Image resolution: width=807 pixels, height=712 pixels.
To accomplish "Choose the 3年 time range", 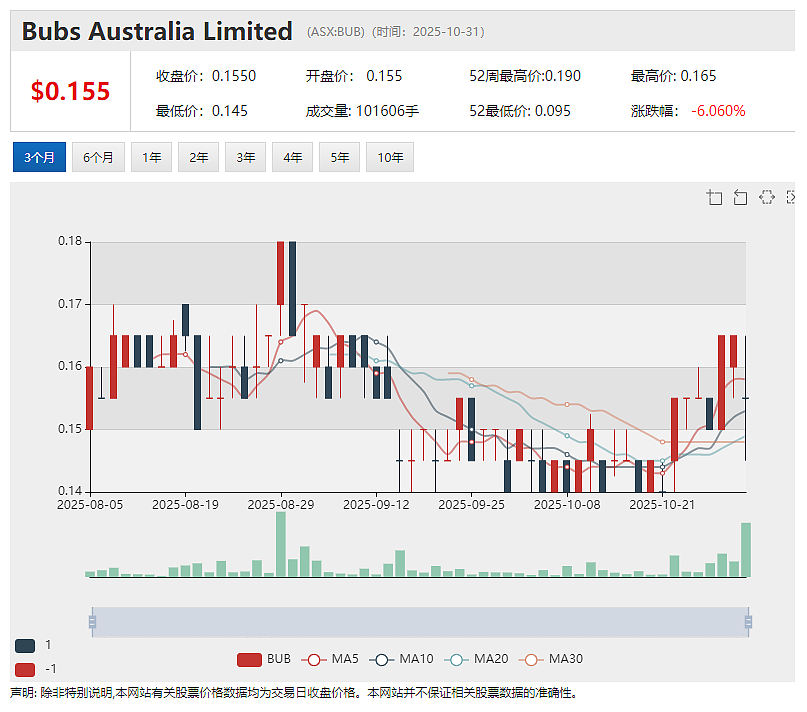I will tap(245, 157).
